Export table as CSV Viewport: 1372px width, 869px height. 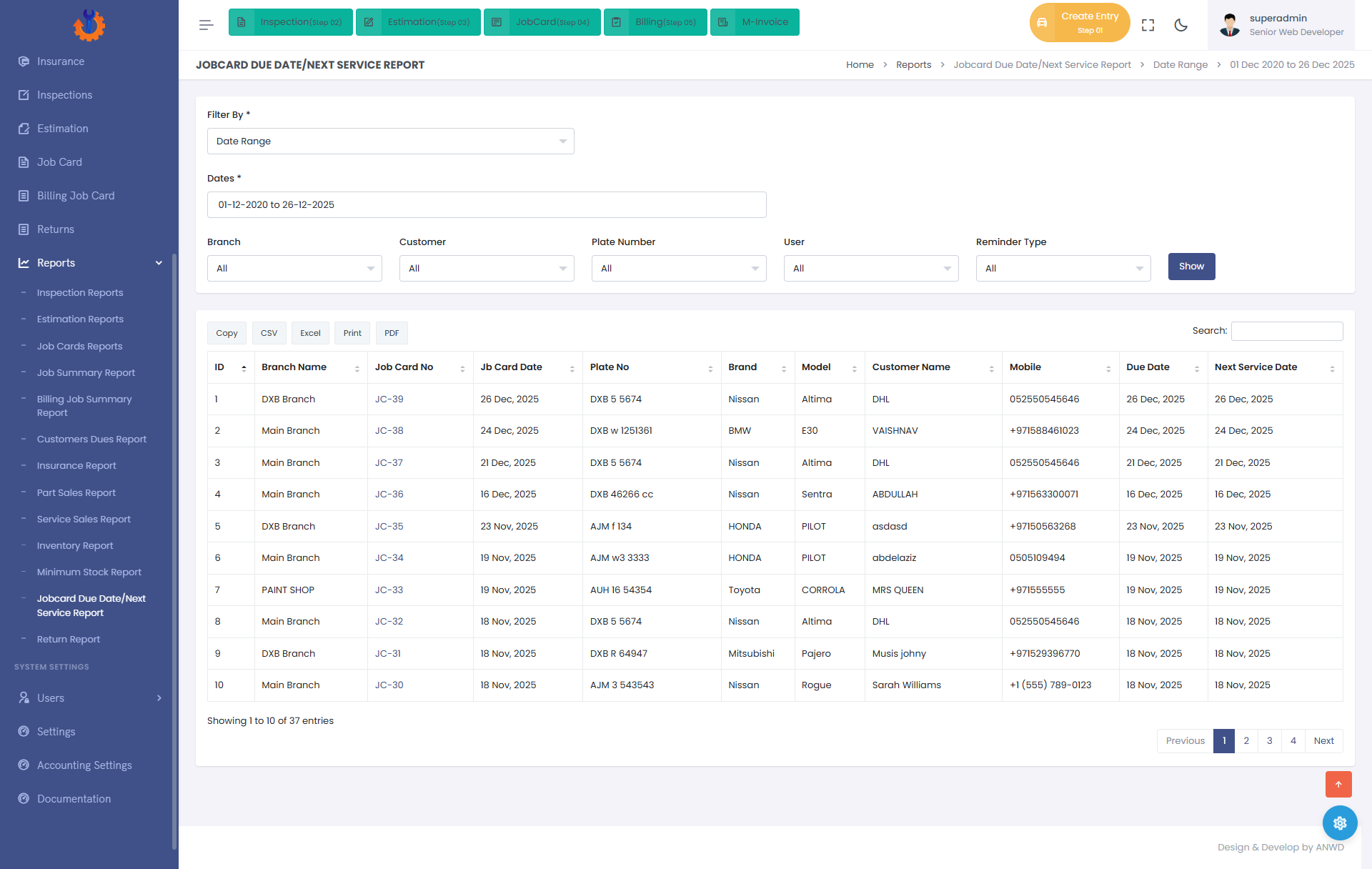point(269,333)
